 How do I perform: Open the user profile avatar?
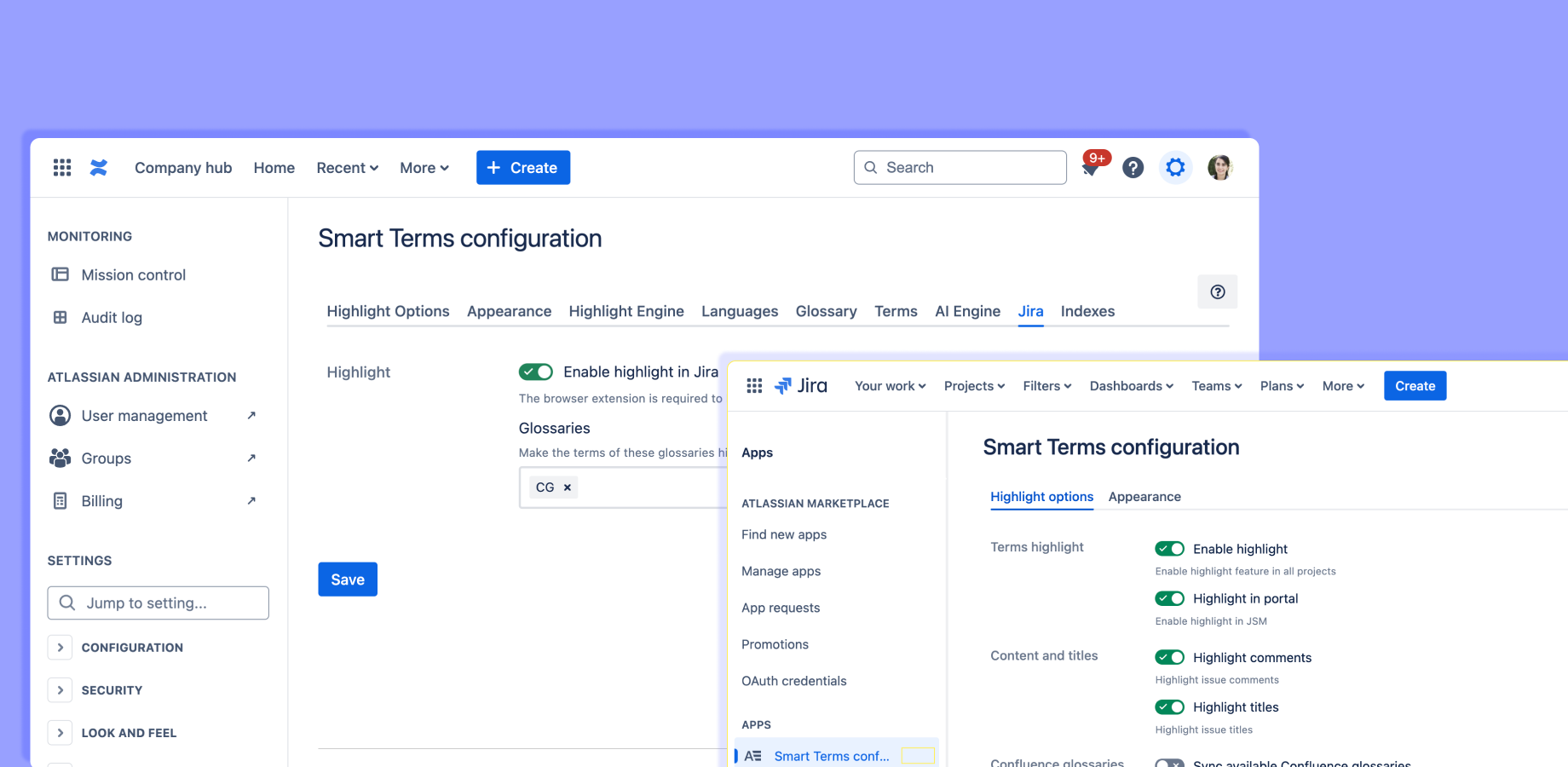click(1219, 168)
